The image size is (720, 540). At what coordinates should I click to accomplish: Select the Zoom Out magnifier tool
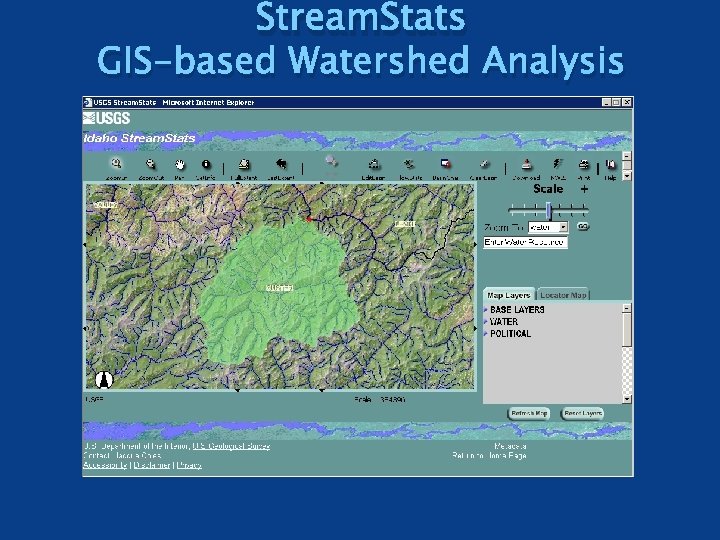[x=151, y=164]
